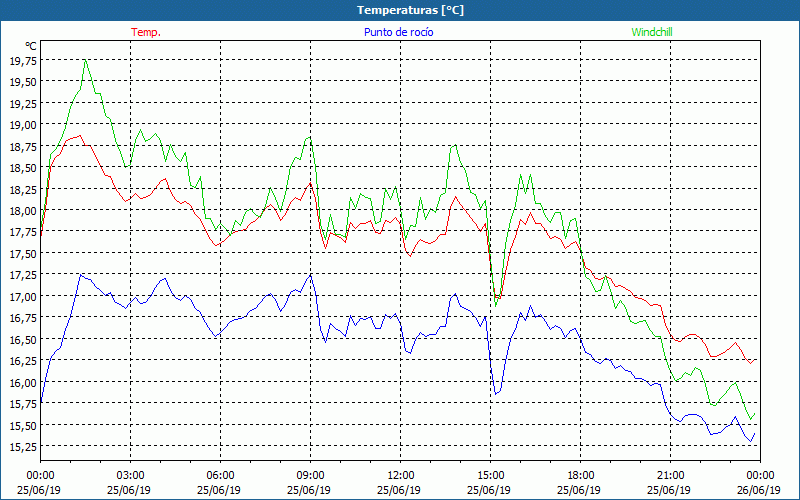Viewport: 800px width, 500px height.
Task: Click the 21:00 time axis label
Action: pos(670,476)
